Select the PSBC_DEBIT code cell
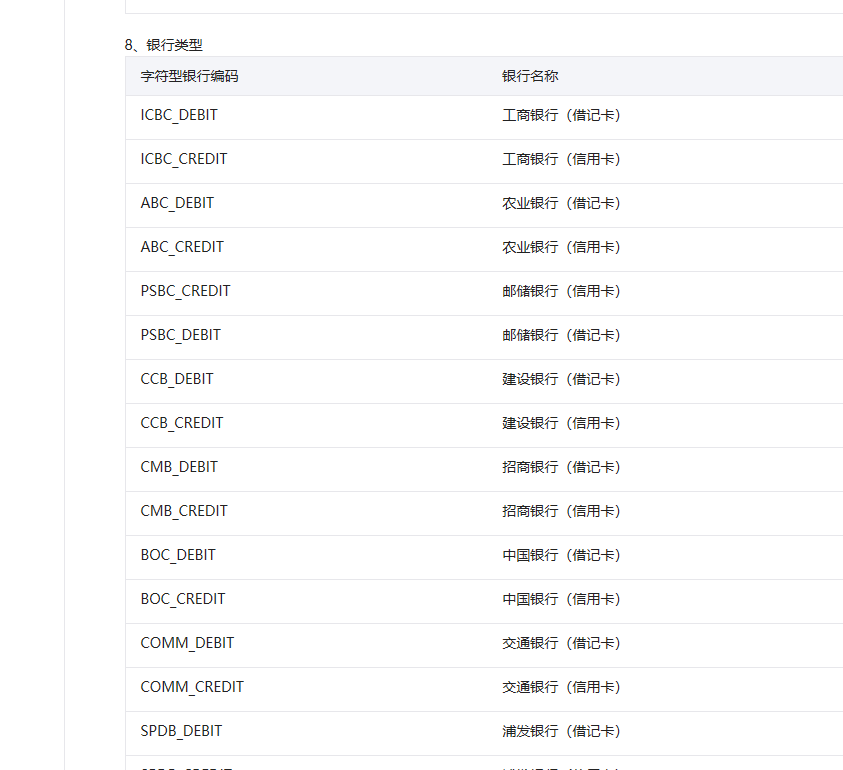The height and width of the screenshot is (770, 843). pos(180,336)
